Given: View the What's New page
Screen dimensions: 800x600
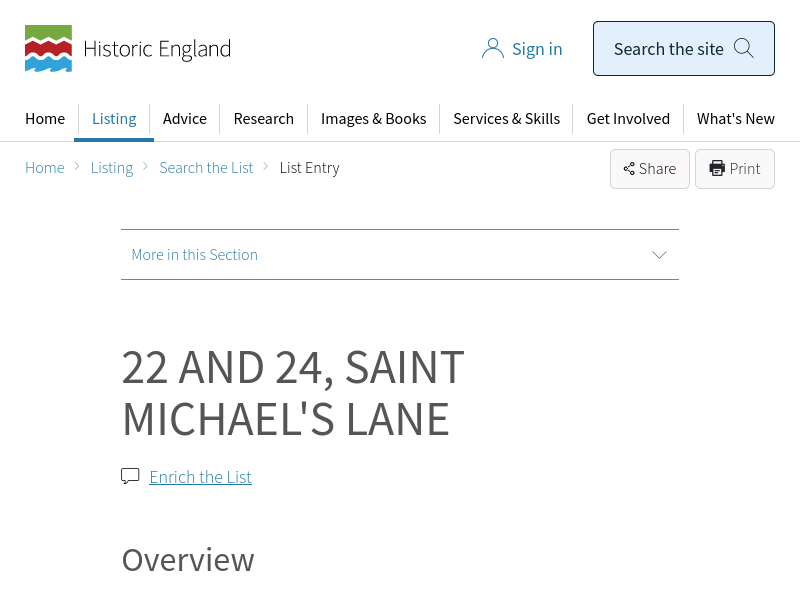Looking at the screenshot, I should pyautogui.click(x=735, y=118).
